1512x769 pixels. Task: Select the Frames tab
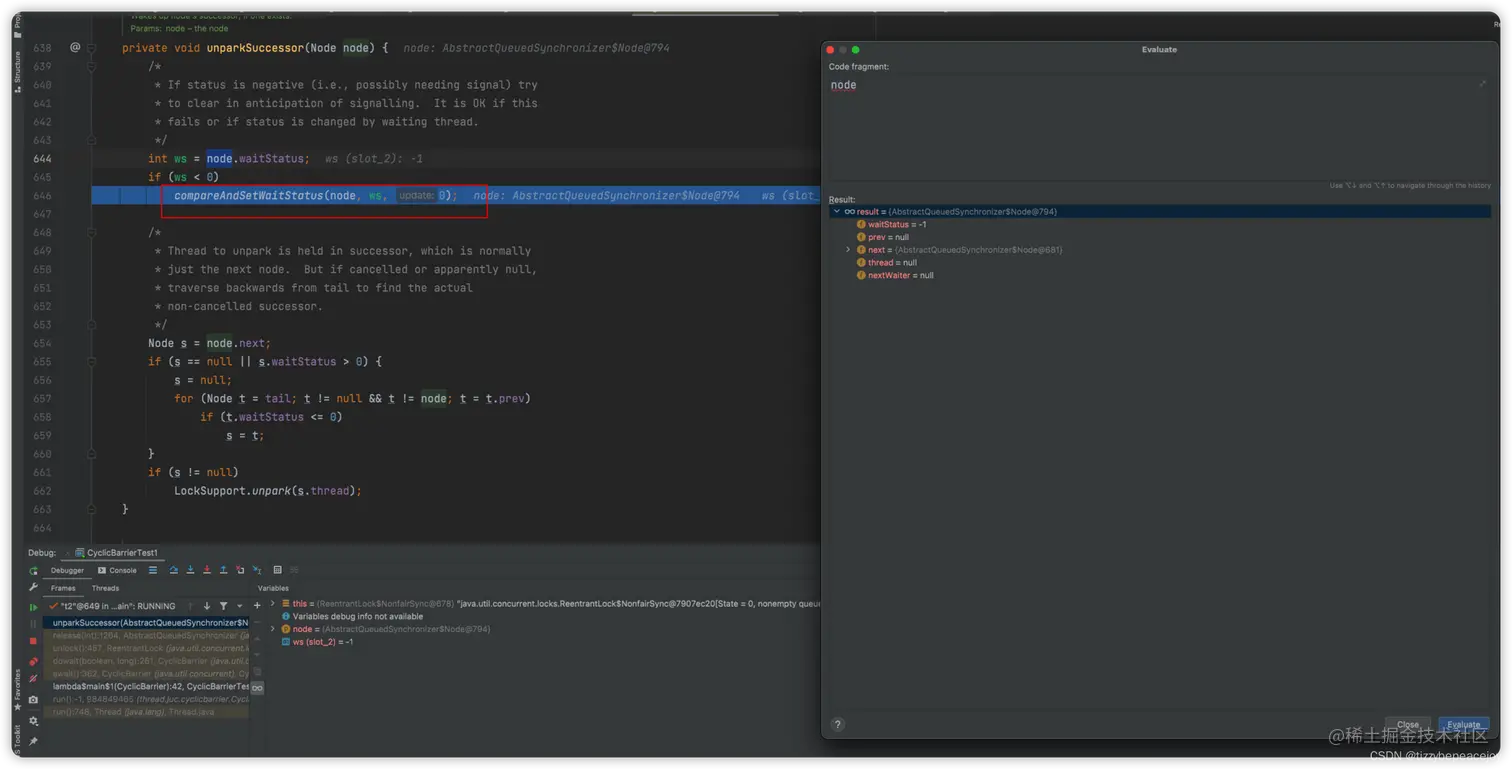[63, 588]
